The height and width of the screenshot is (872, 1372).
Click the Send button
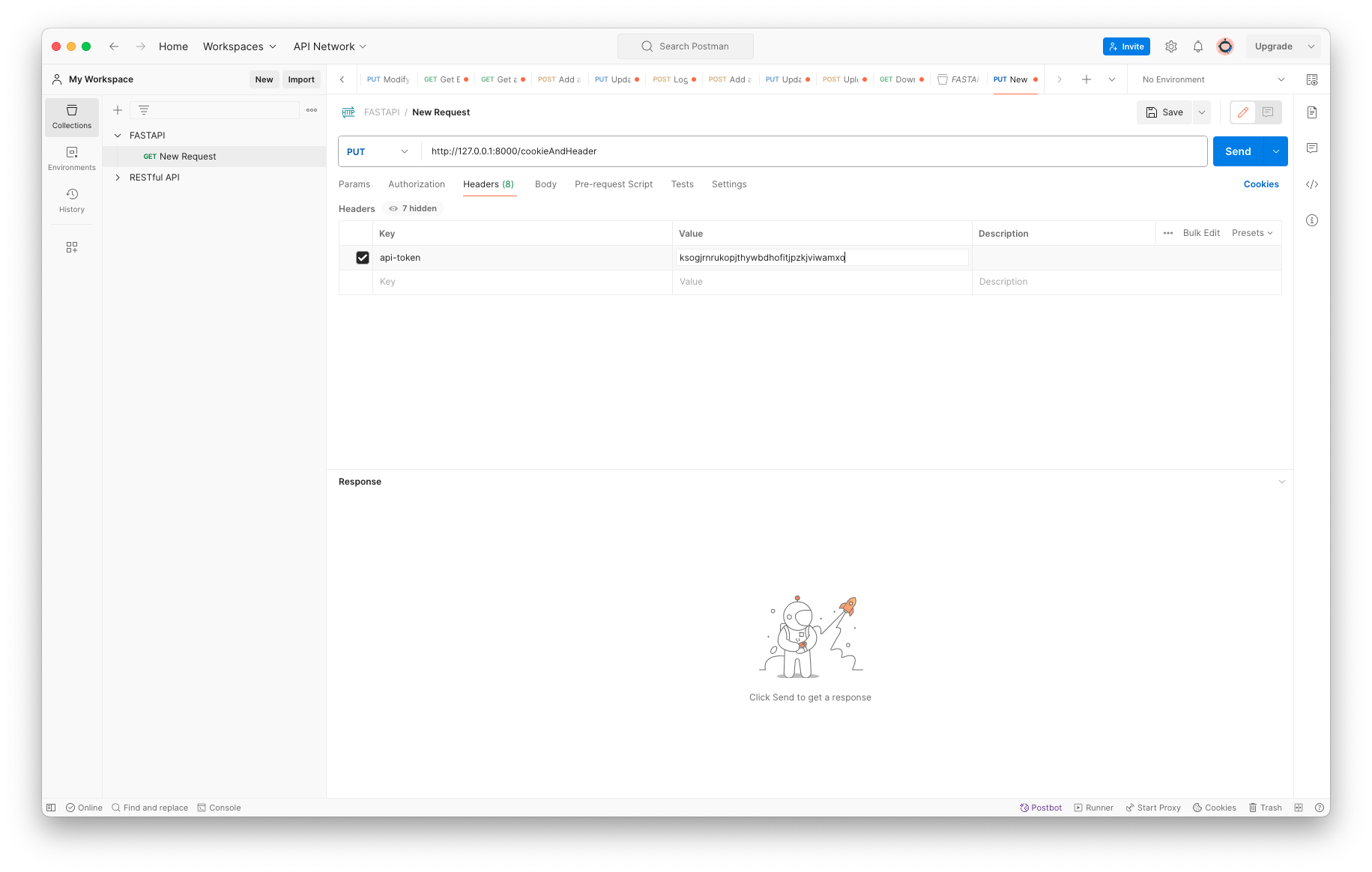[x=1238, y=151]
